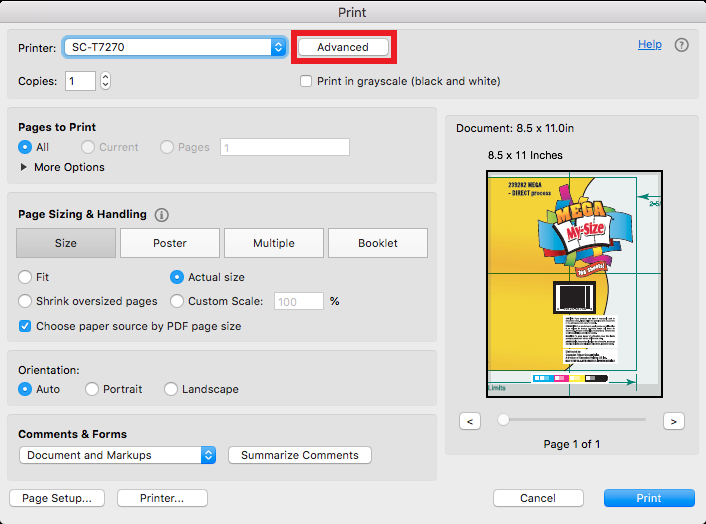Select the Landscape orientation option
This screenshot has width=706, height=524.
[171, 389]
